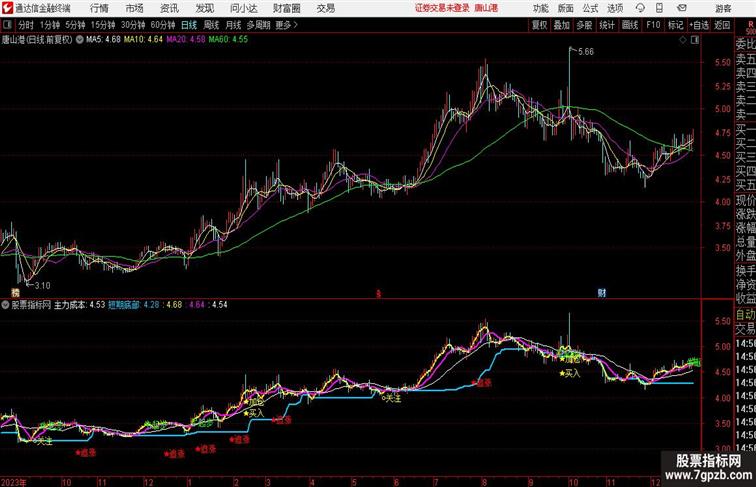Click the 返回 back button
This screenshot has height=487, width=756.
click(722, 25)
